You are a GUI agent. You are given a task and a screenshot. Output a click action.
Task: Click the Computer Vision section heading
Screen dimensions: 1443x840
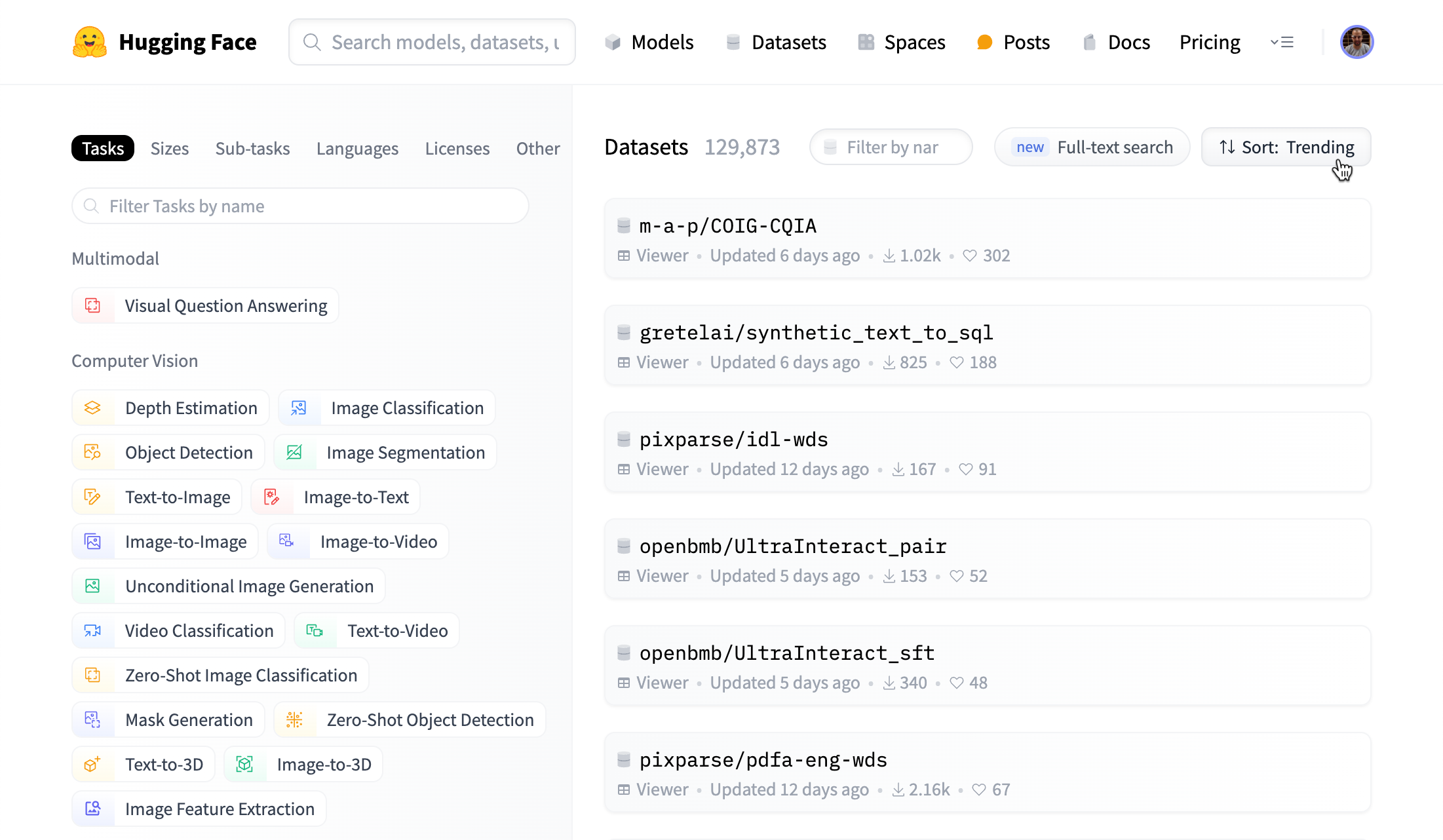tap(134, 360)
